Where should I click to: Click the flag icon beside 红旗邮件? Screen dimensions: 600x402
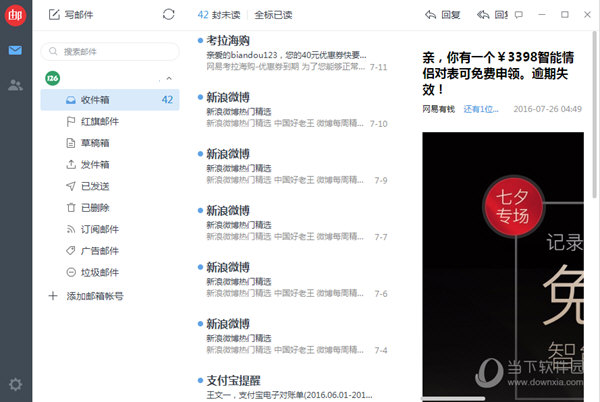click(71, 122)
